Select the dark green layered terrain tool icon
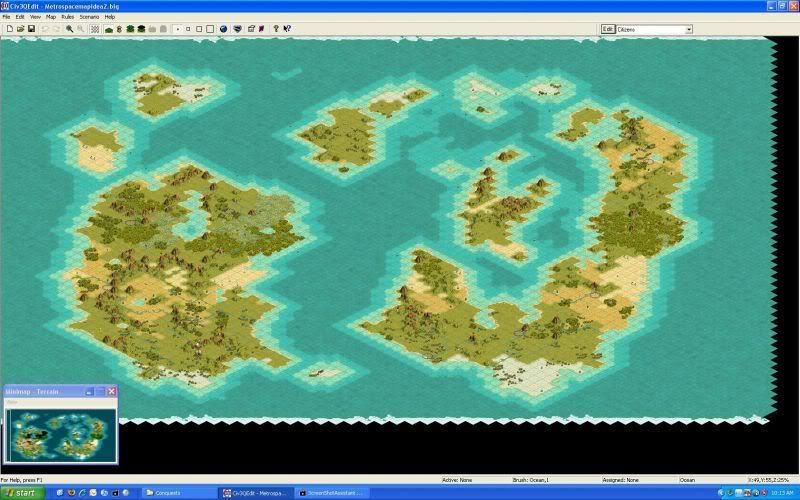The height and width of the screenshot is (500, 800). (x=141, y=29)
